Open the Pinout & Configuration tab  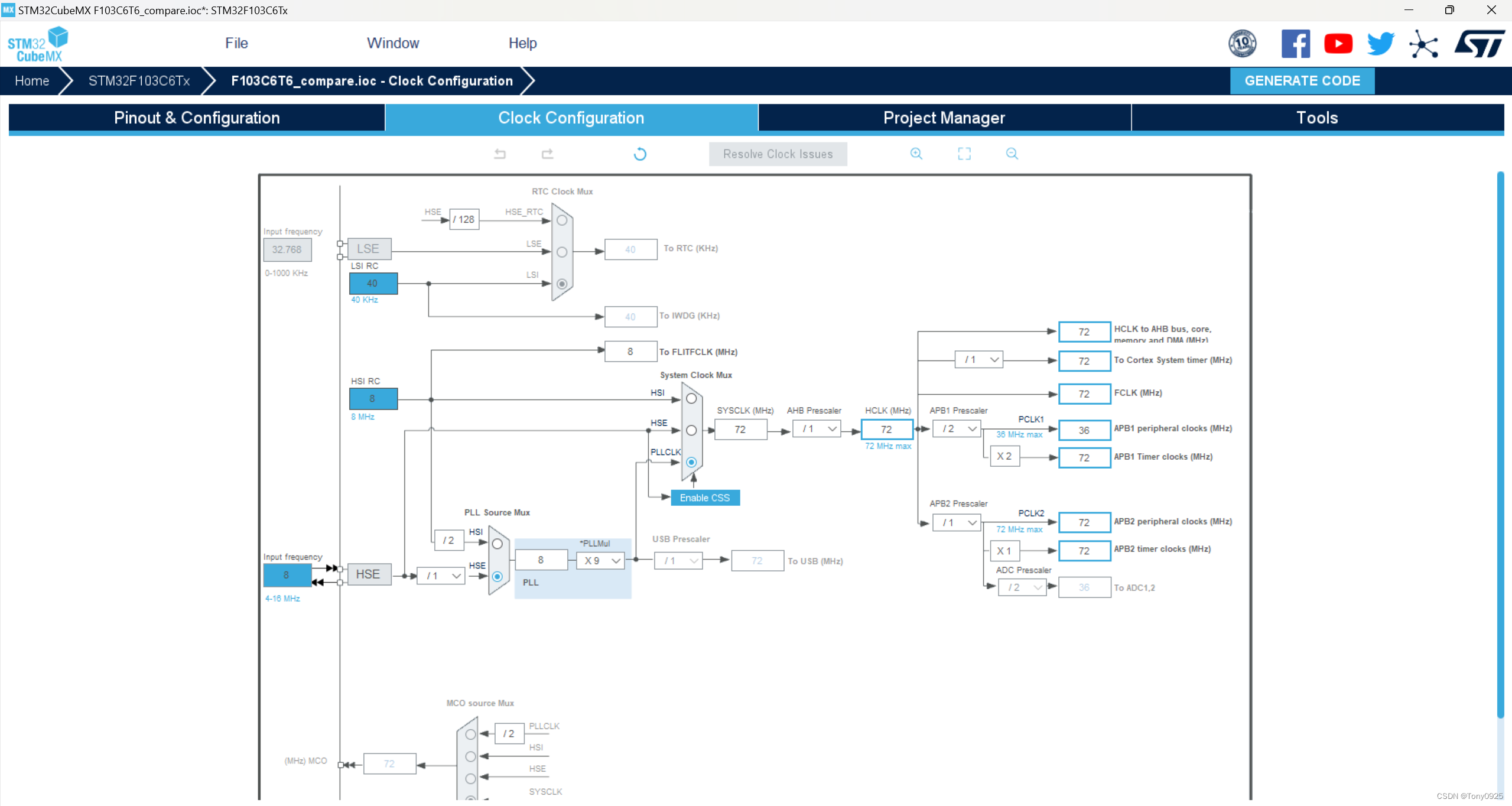(196, 118)
